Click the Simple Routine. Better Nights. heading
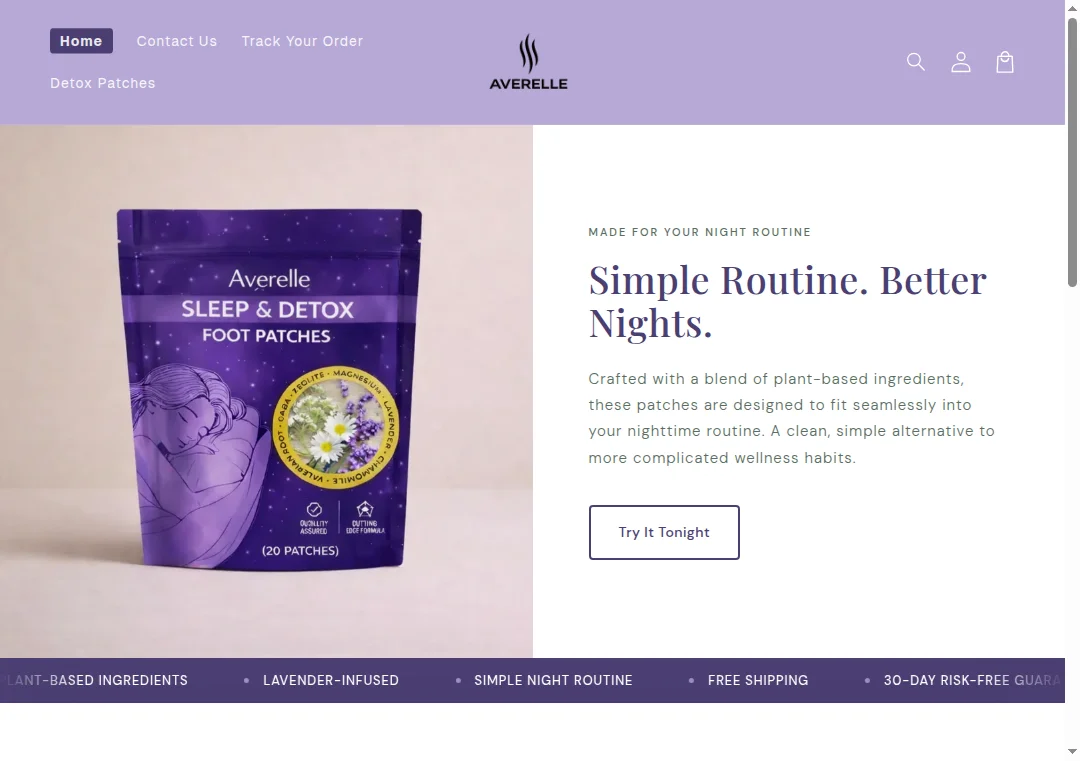 pyautogui.click(x=787, y=301)
